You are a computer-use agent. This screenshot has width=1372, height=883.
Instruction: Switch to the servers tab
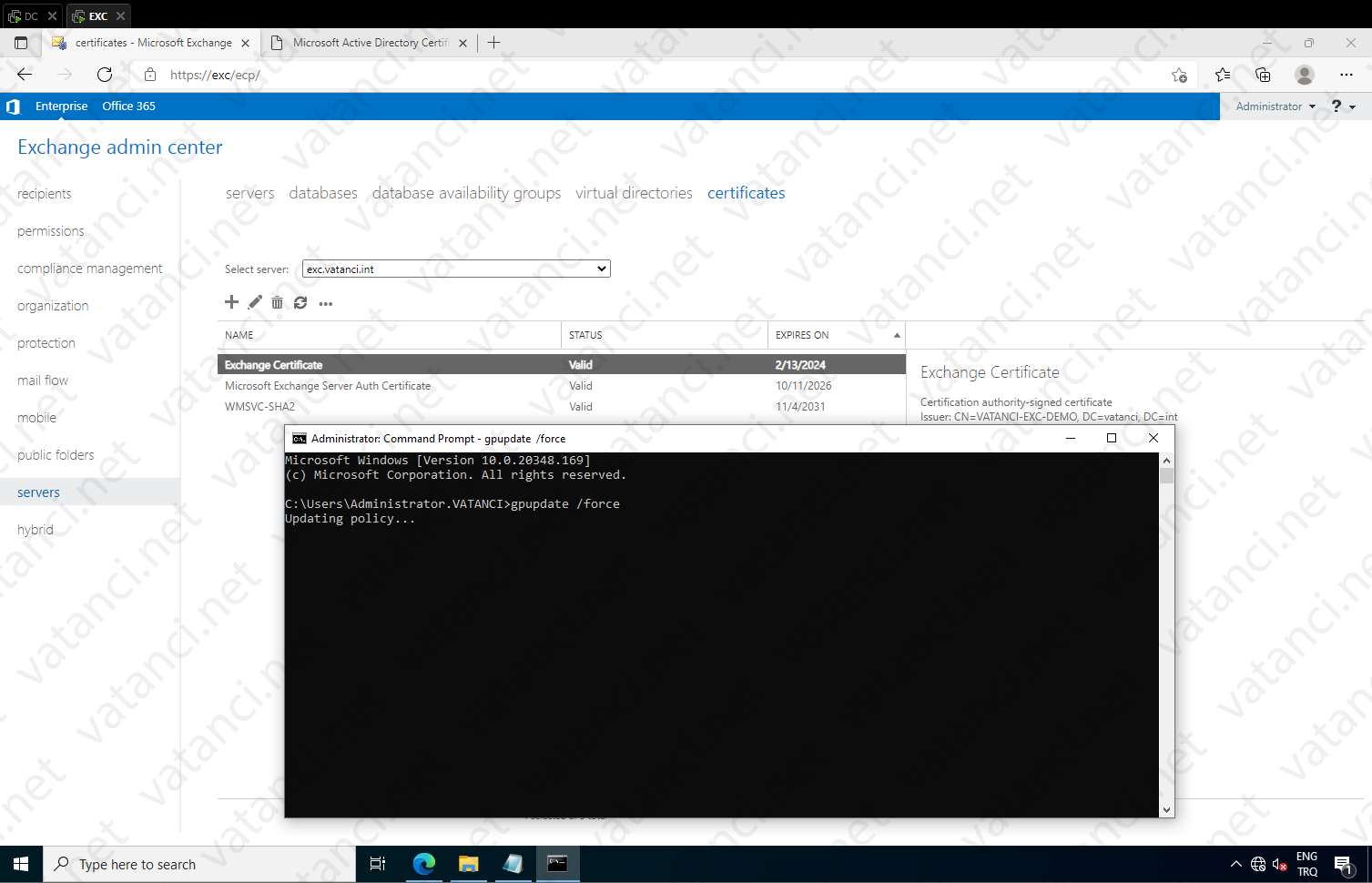click(x=249, y=193)
